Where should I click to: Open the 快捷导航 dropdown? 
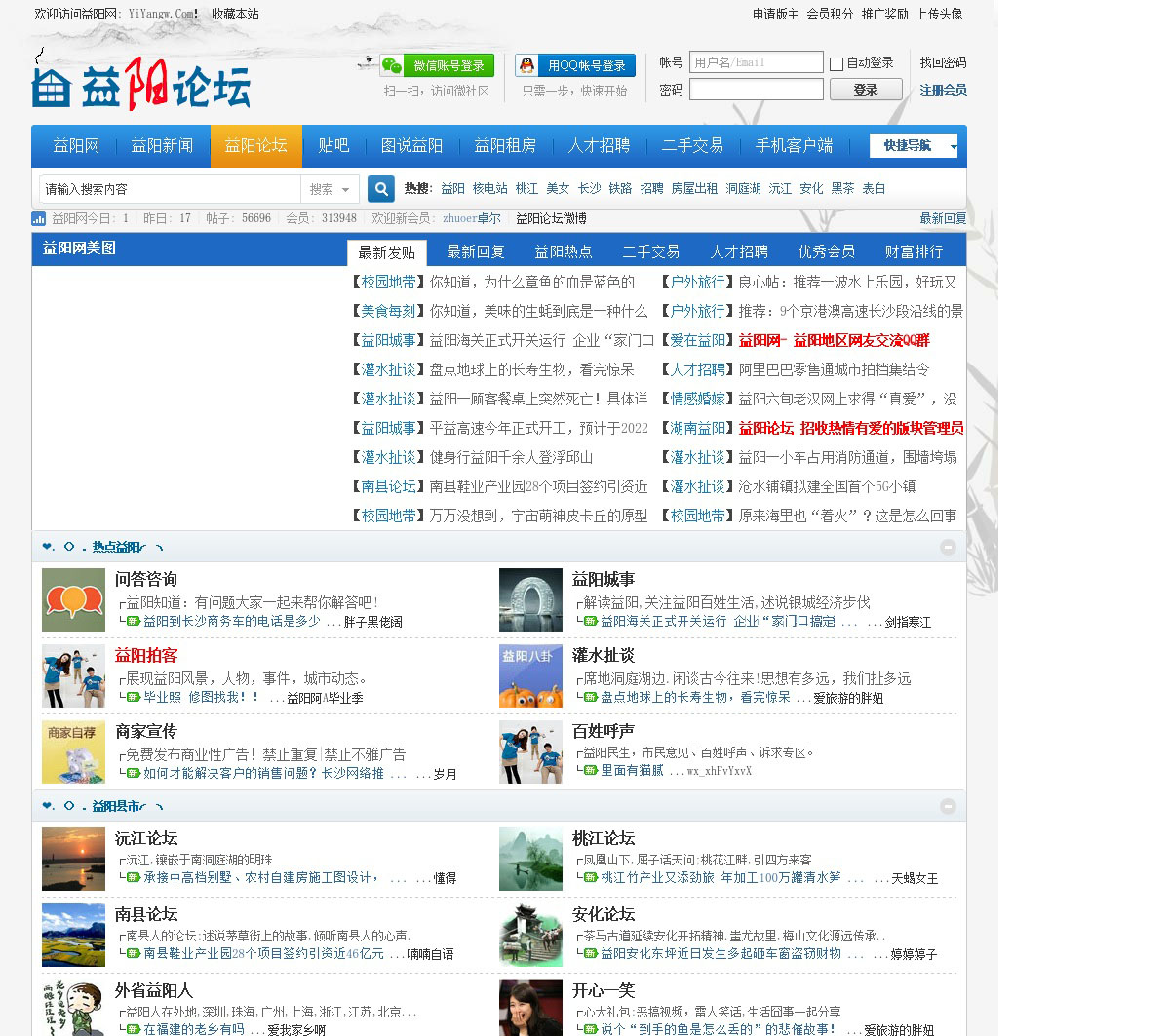pyautogui.click(x=914, y=146)
